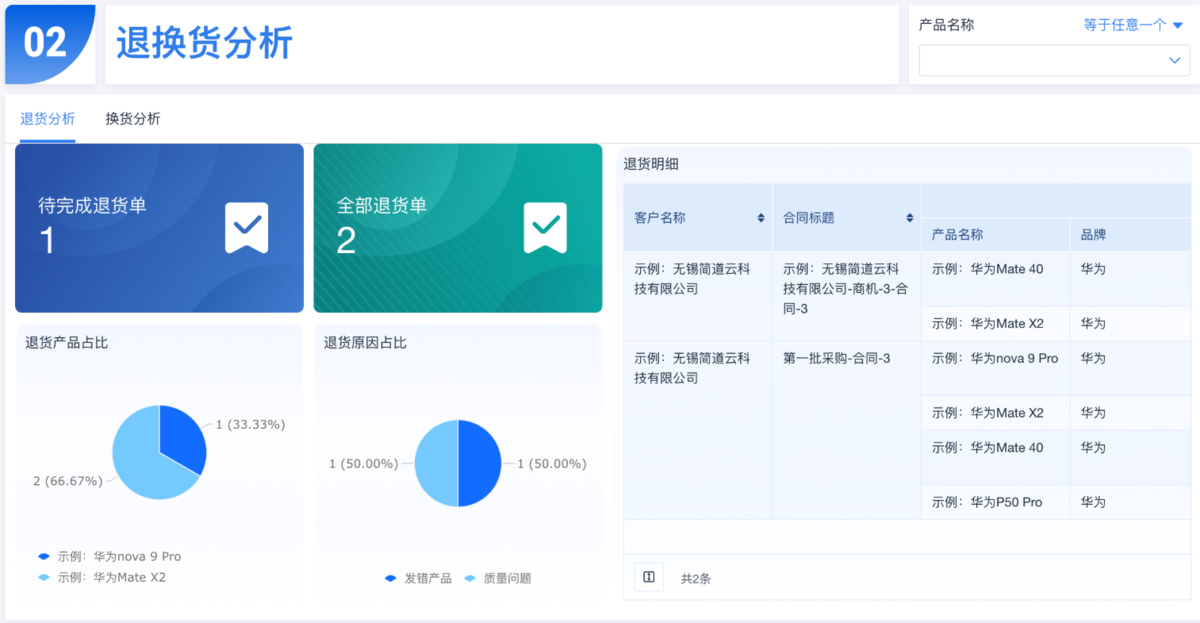Click the dark blue 33.33% pie slice
Screen dimensions: 1200x623
pyautogui.click(x=180, y=436)
